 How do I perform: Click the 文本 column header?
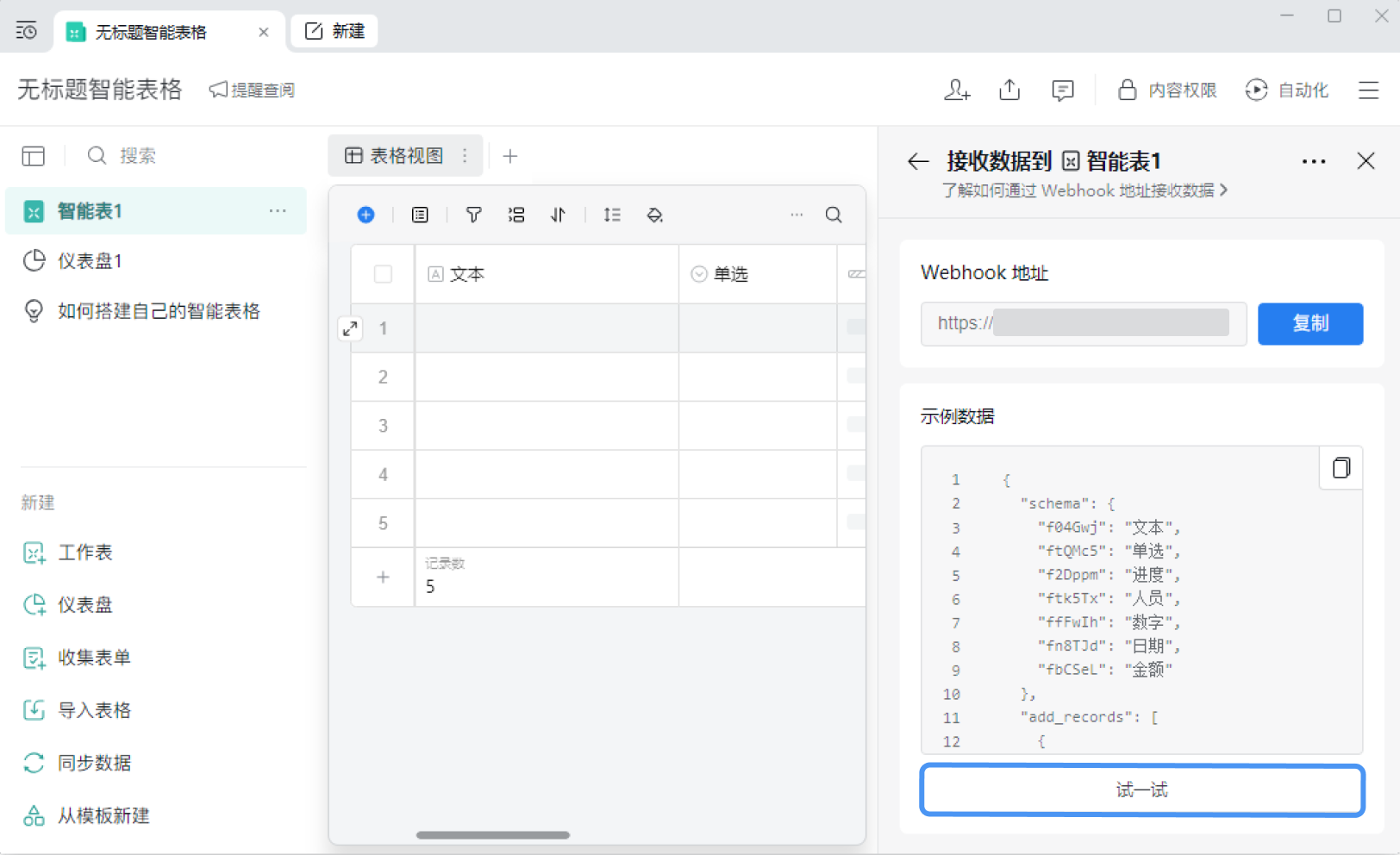coord(547,274)
